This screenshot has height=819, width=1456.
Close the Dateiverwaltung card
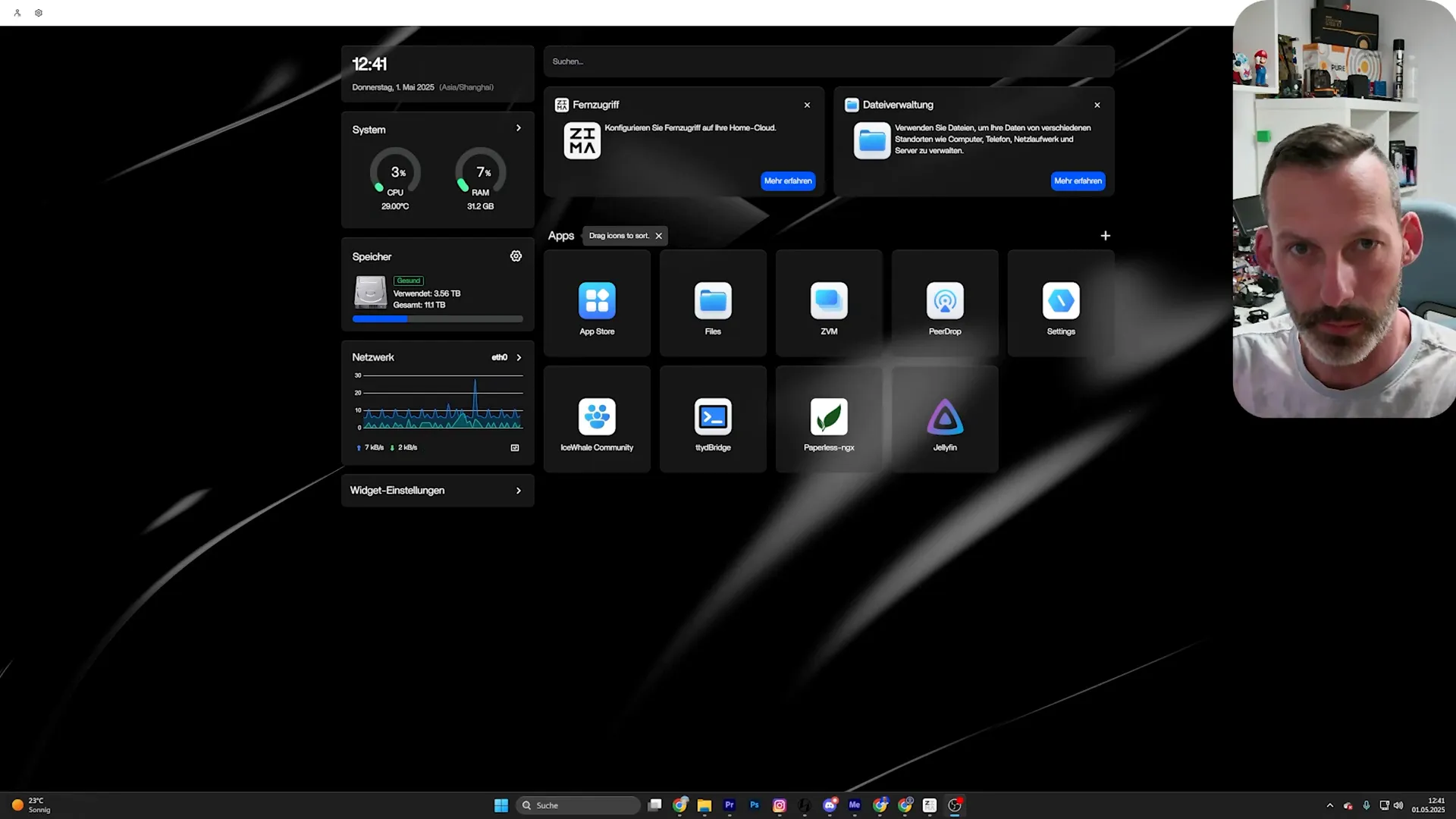tap(1097, 105)
